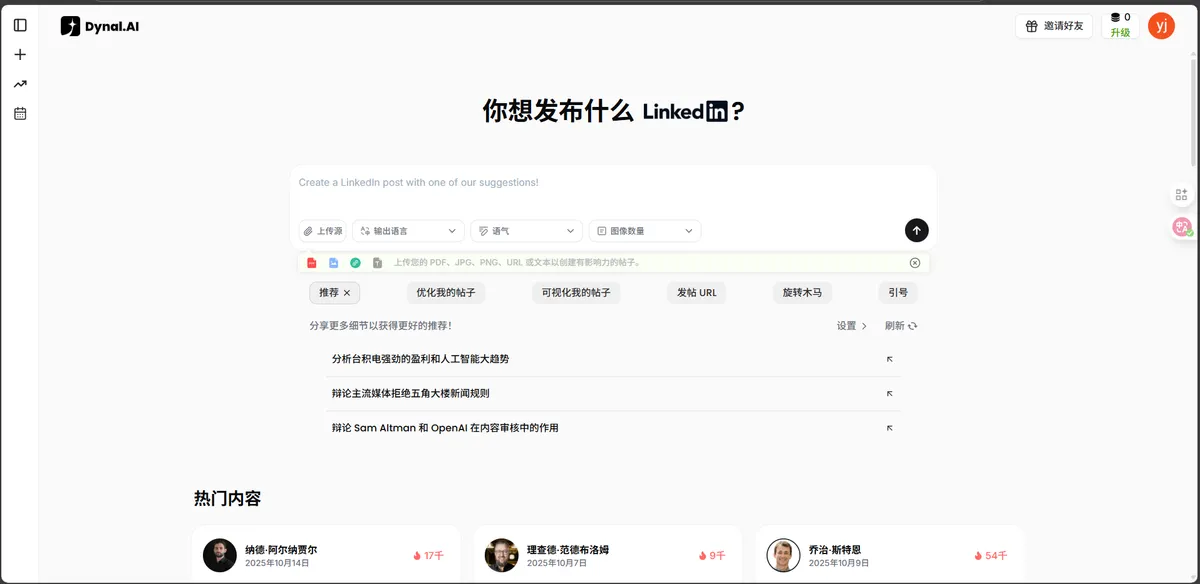Screen dimensions: 1200x584
Task: Open the trends analytics icon in sidebar
Action: (20, 84)
